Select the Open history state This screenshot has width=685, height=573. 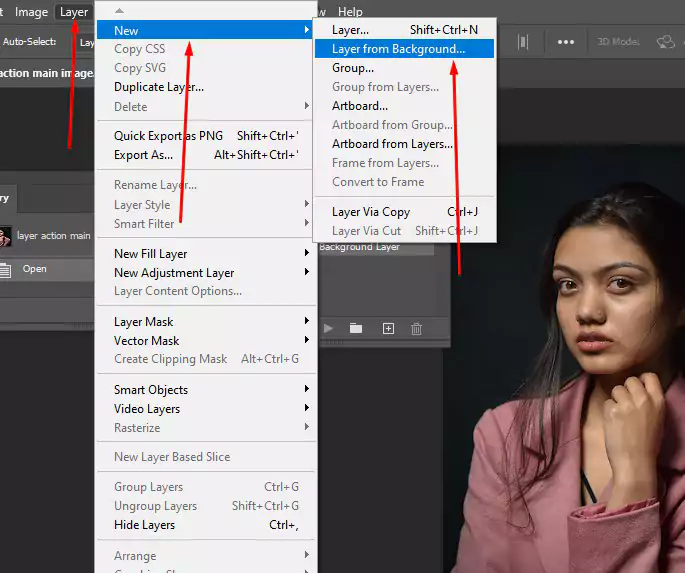tap(47, 269)
